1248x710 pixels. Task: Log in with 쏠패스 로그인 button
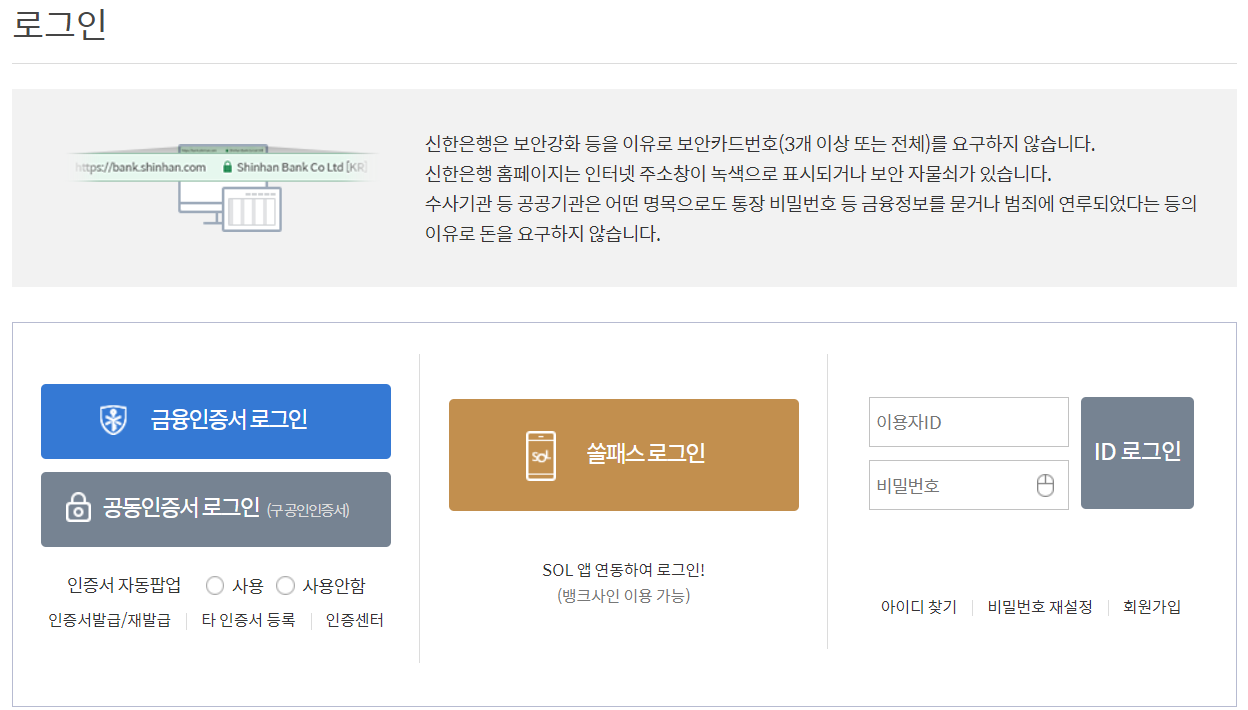pos(624,455)
